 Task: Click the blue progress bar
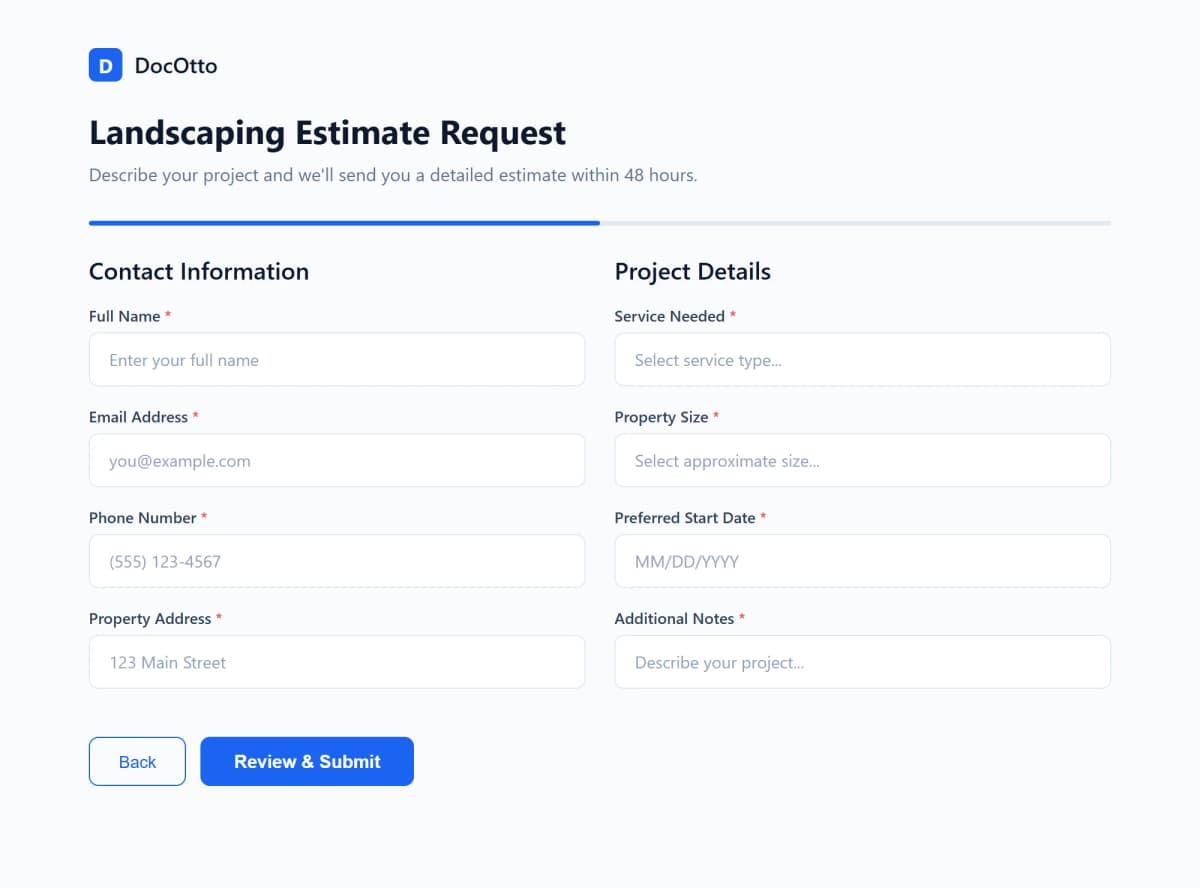[344, 223]
